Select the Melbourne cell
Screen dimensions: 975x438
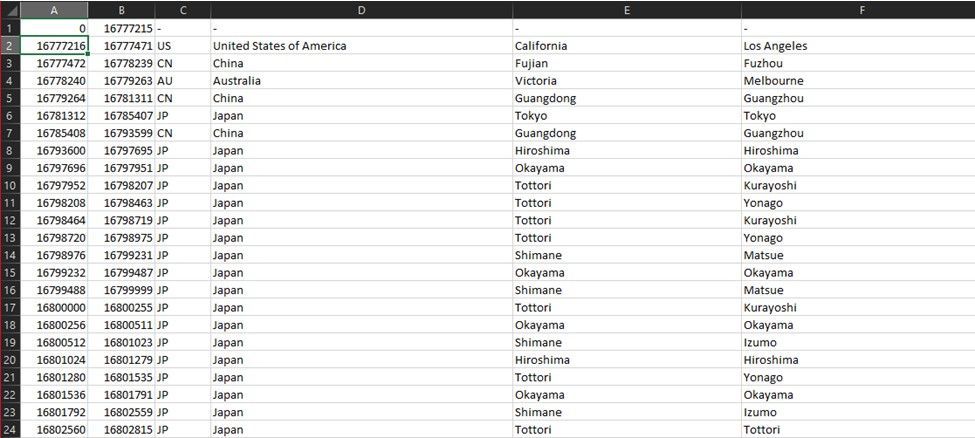858,80
